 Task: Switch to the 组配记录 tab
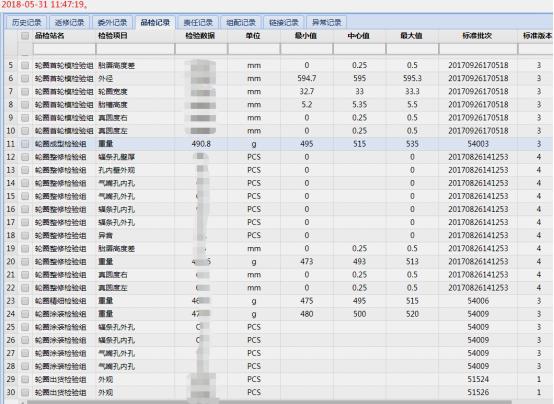(241, 23)
